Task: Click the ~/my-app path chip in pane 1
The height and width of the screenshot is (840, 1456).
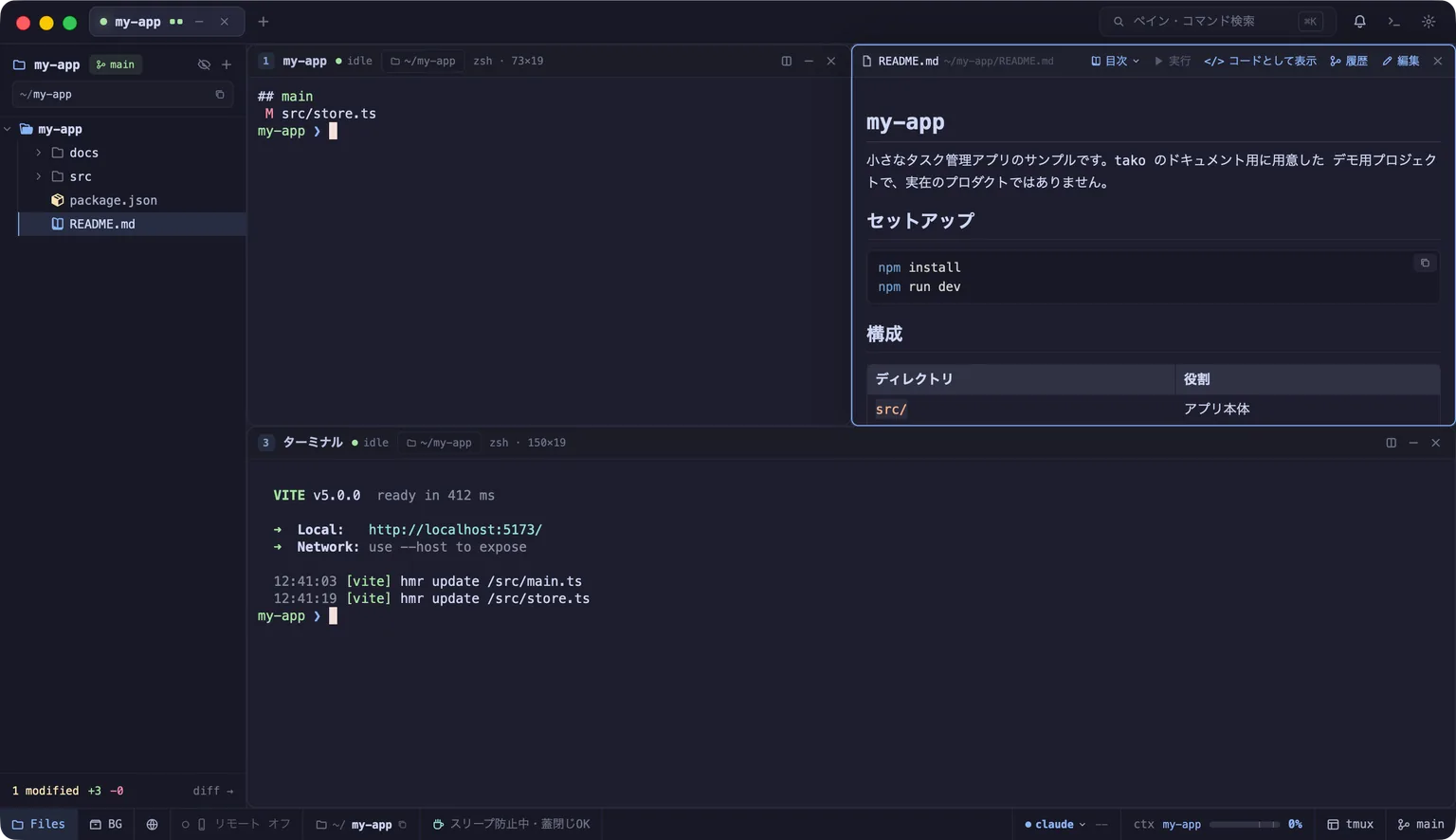Action: click(424, 61)
